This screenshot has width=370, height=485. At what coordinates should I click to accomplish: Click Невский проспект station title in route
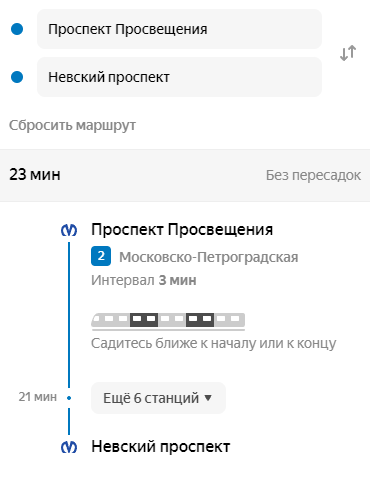161,447
